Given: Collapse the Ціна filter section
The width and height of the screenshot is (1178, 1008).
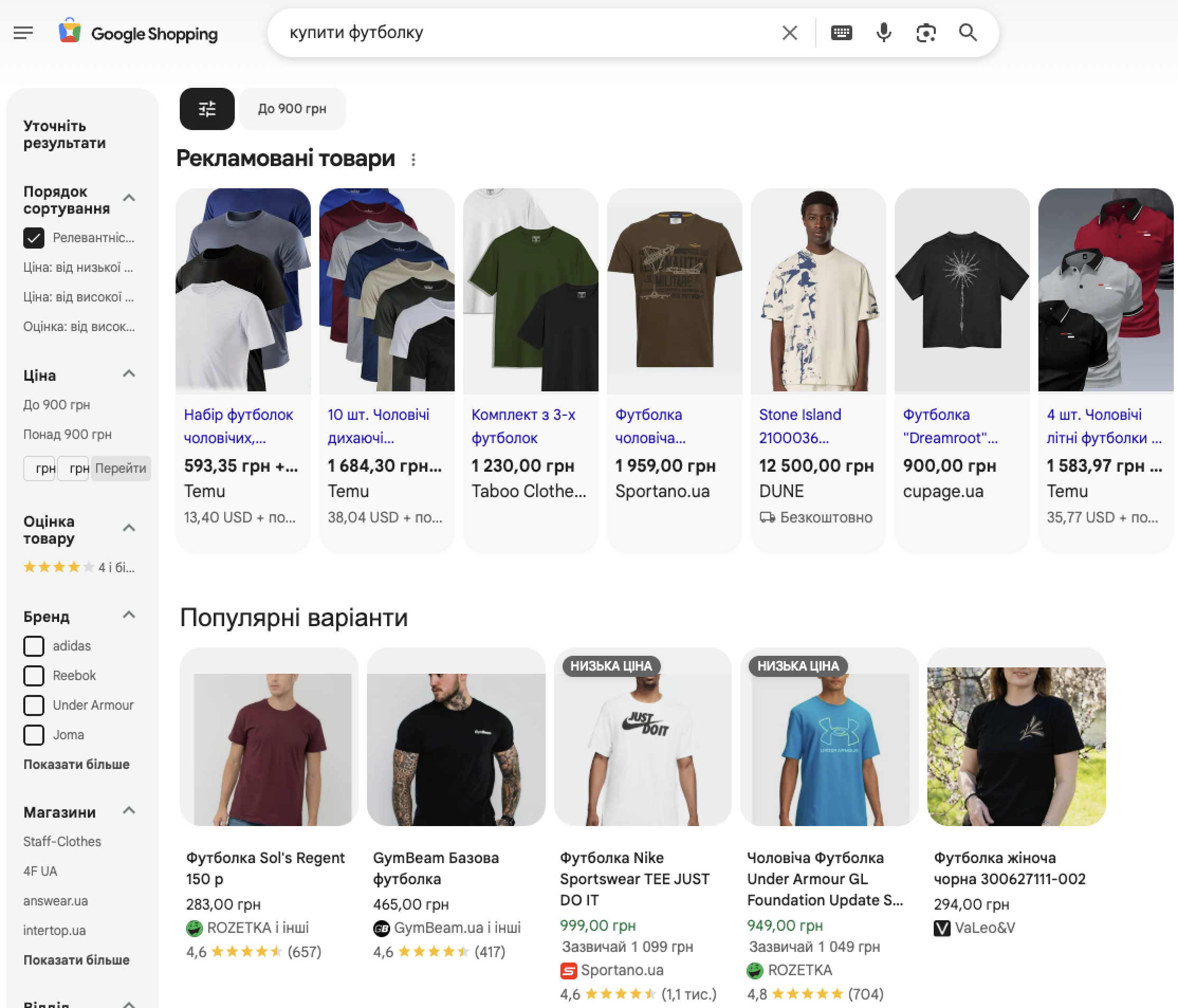Looking at the screenshot, I should (x=129, y=373).
